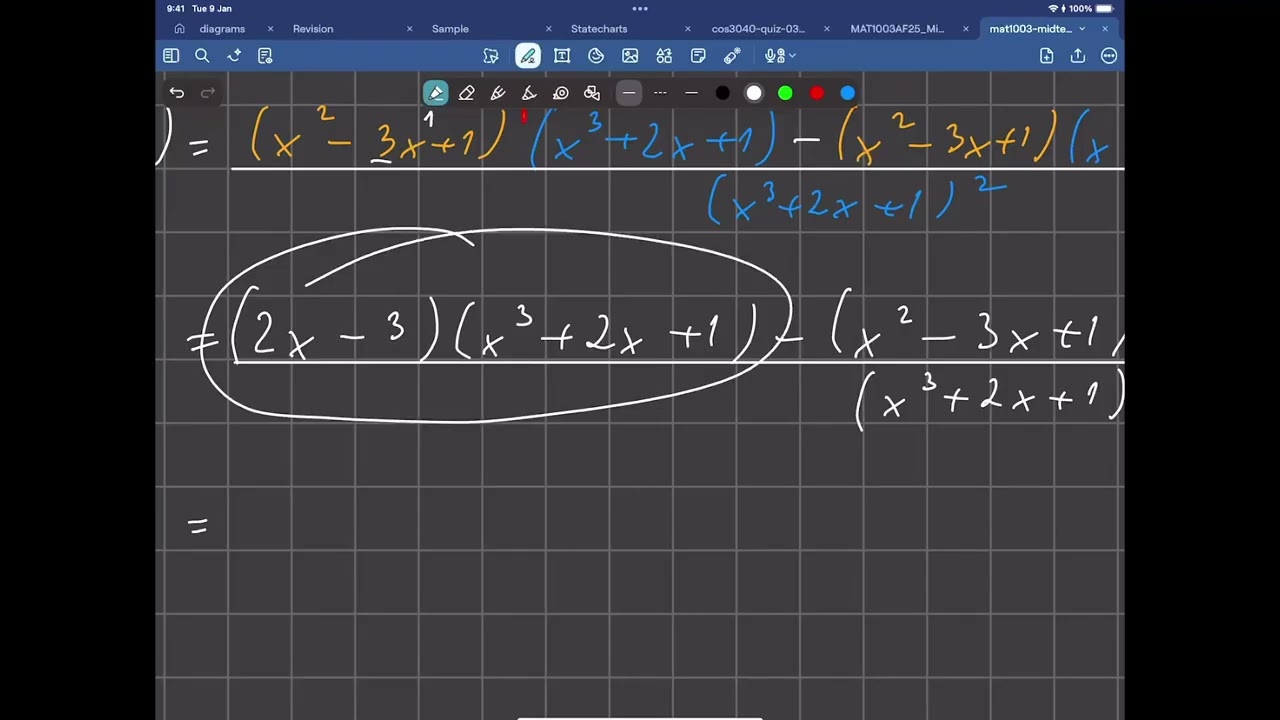Select the active pen writing tool
Viewport: 1280px width, 720px height.
pos(528,56)
